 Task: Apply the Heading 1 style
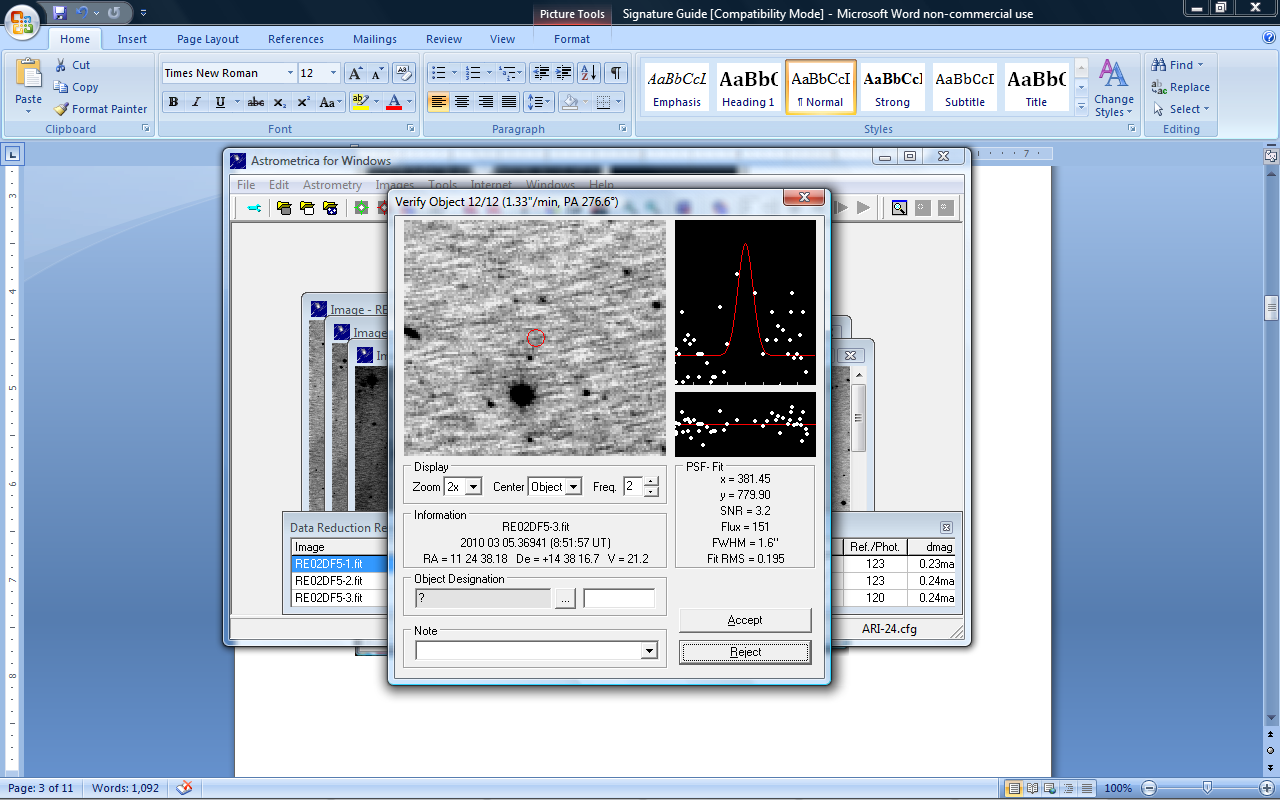click(749, 87)
